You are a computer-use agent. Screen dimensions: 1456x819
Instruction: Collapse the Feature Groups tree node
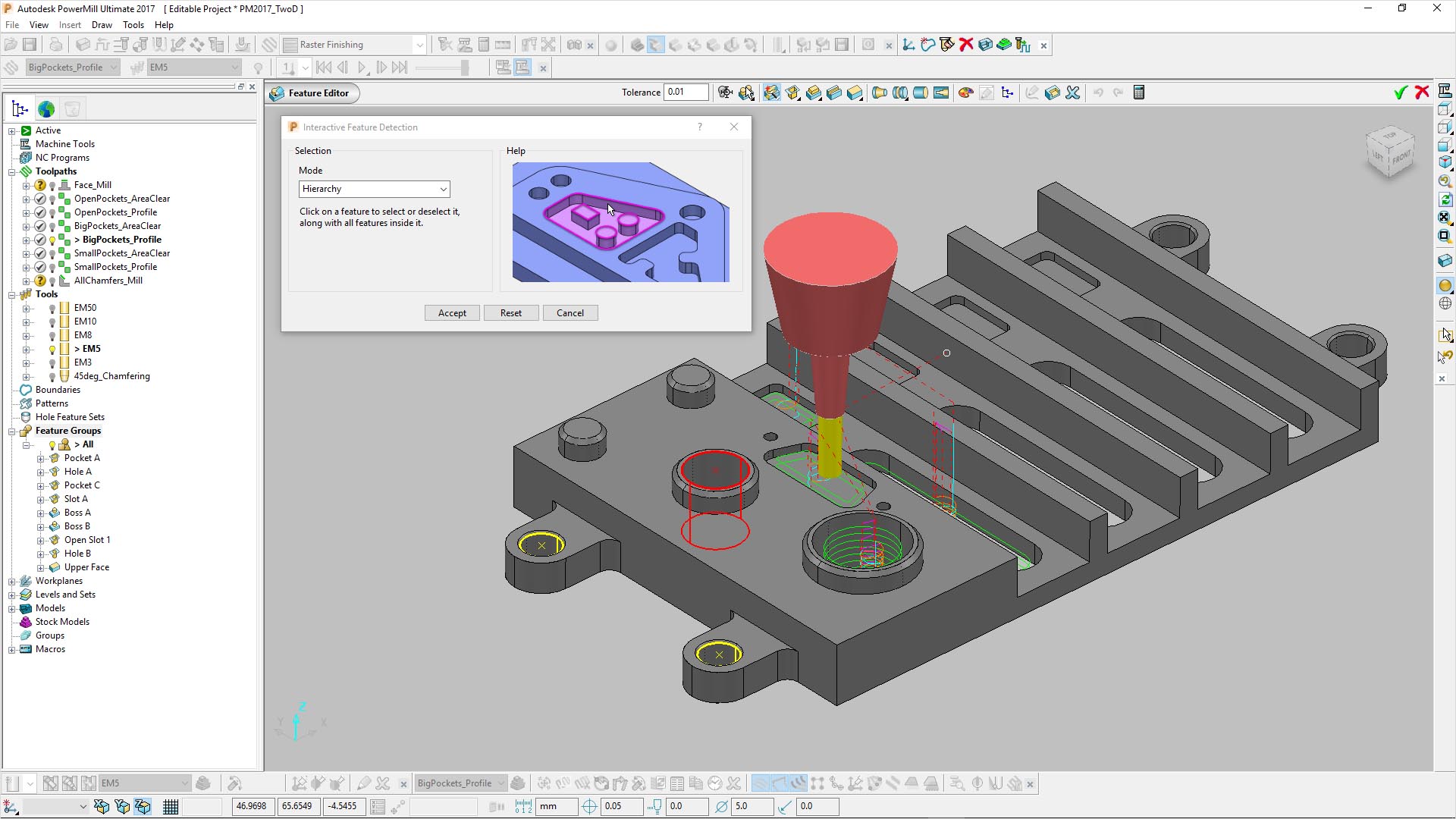(x=12, y=431)
